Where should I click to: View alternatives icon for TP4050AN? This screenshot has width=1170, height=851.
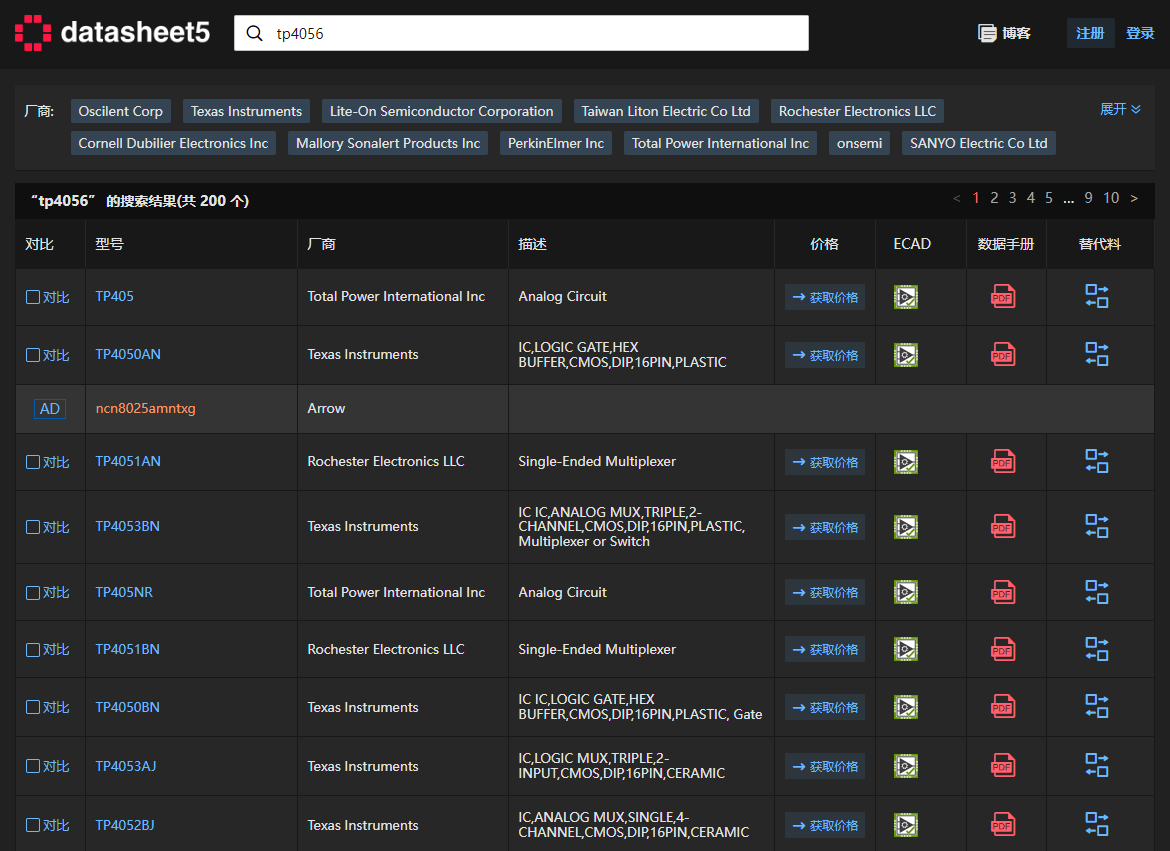click(1096, 354)
